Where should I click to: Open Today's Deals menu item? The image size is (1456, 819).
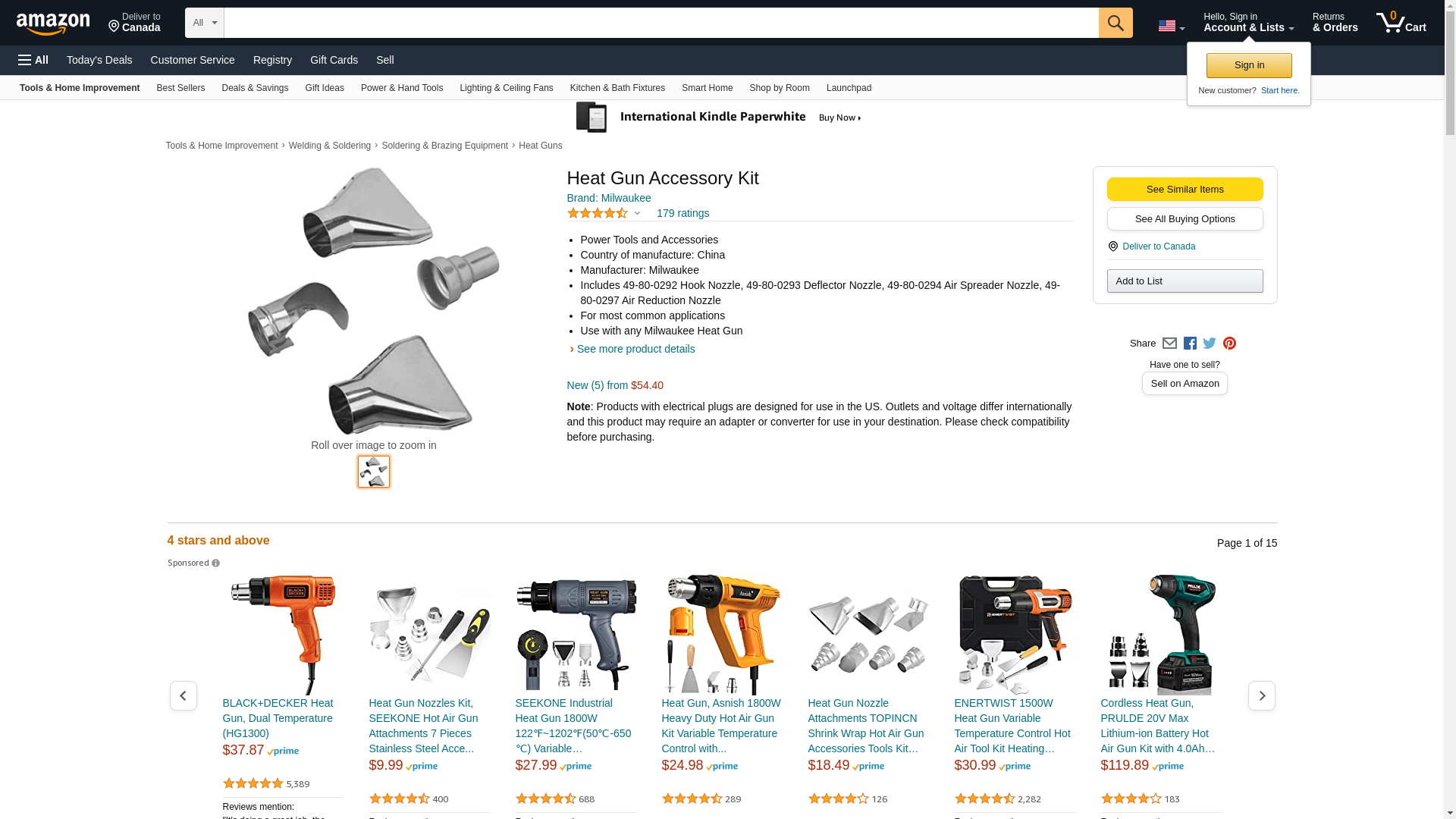[x=99, y=60]
